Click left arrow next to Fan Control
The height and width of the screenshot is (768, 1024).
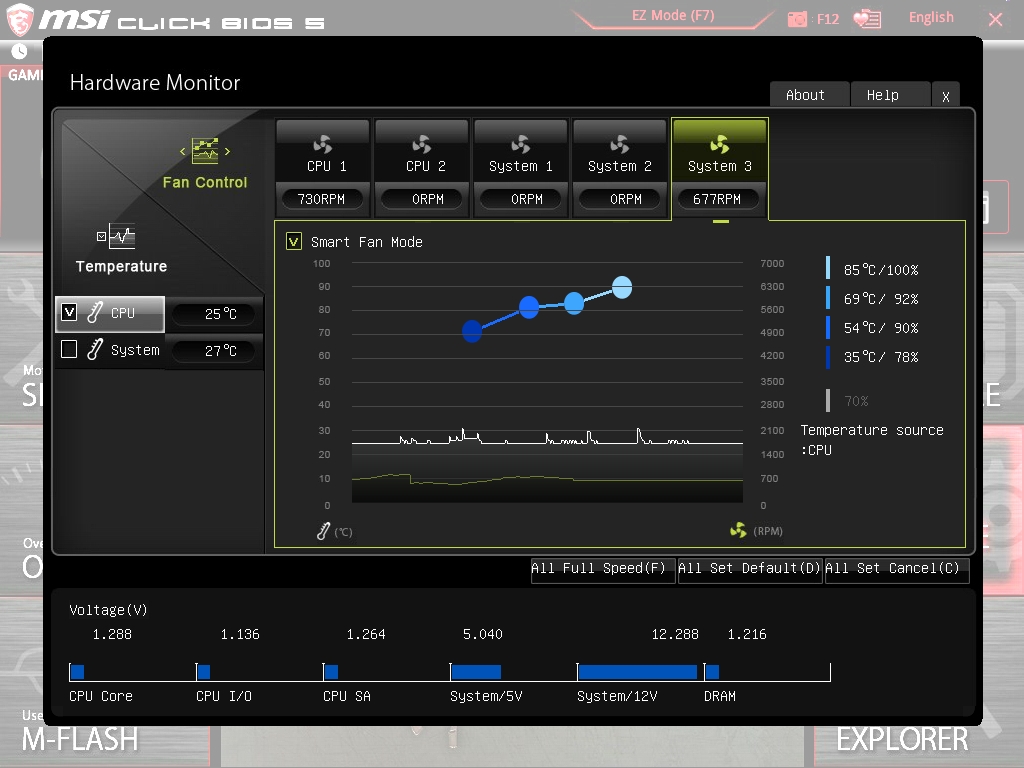tap(183, 152)
